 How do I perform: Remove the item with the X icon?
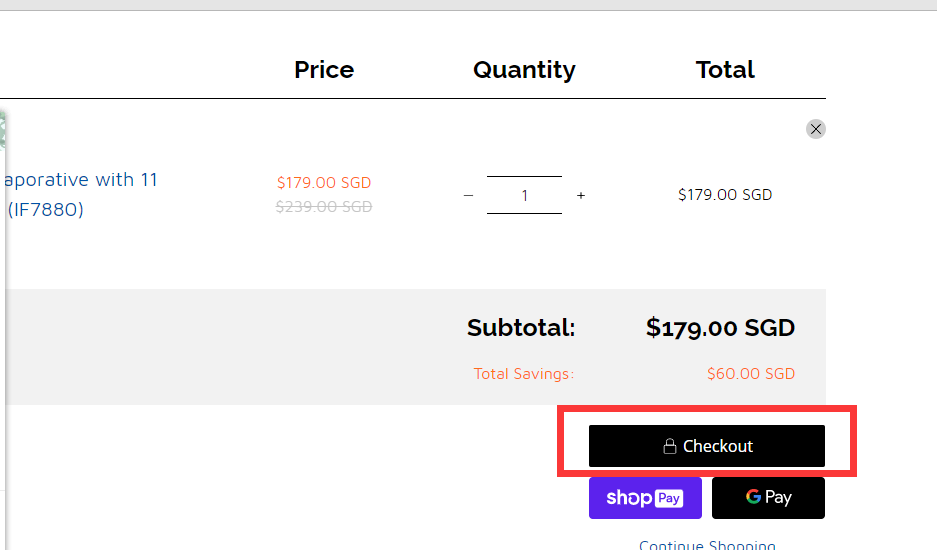(x=816, y=129)
